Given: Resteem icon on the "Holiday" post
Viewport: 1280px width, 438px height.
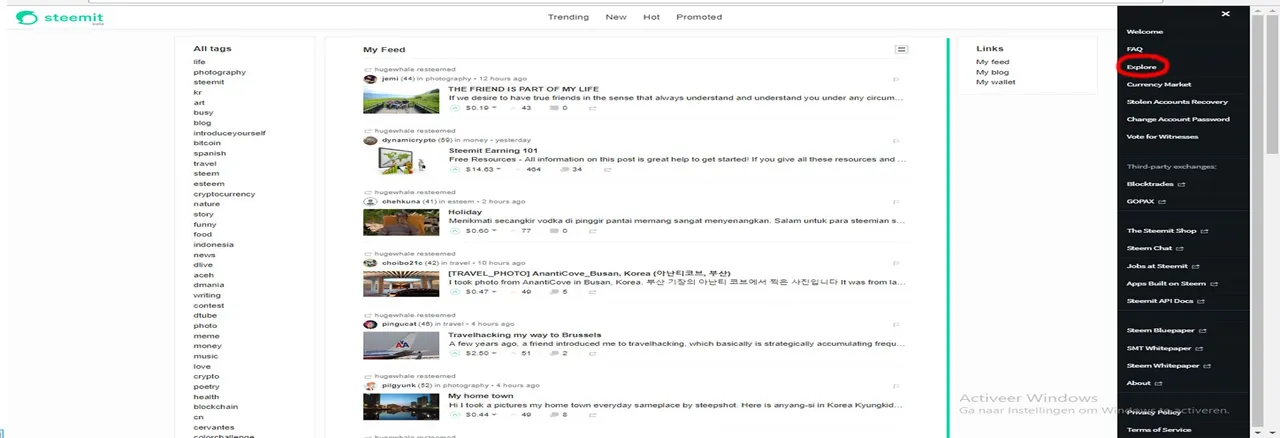Looking at the screenshot, I should click(x=593, y=231).
